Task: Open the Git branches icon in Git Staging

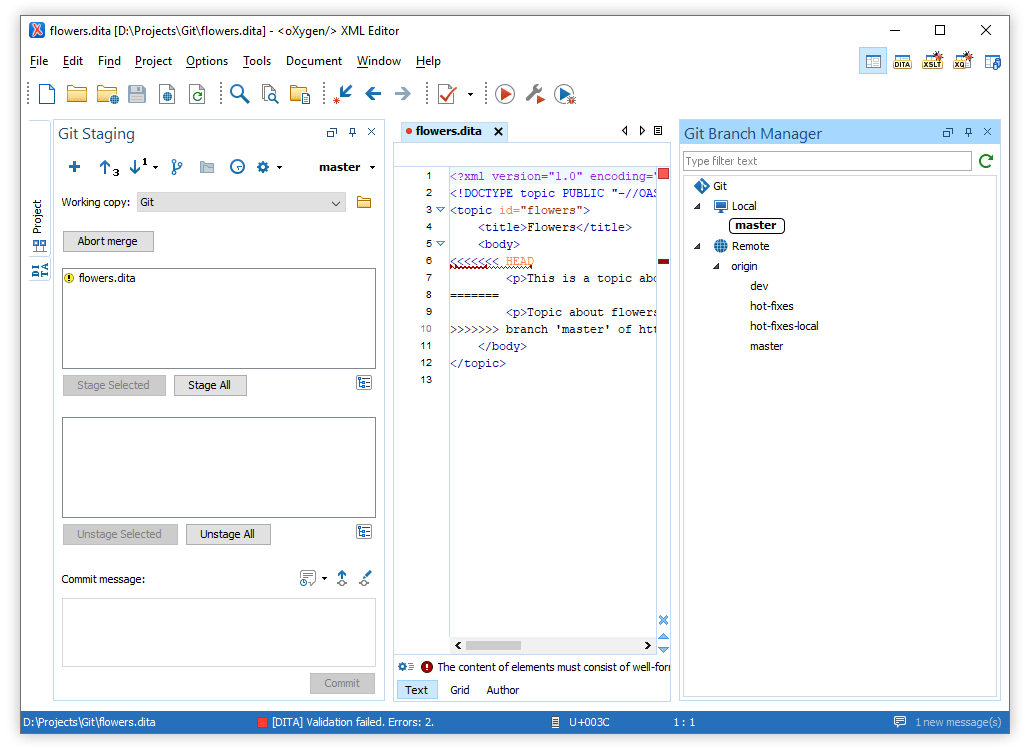Action: 177,167
